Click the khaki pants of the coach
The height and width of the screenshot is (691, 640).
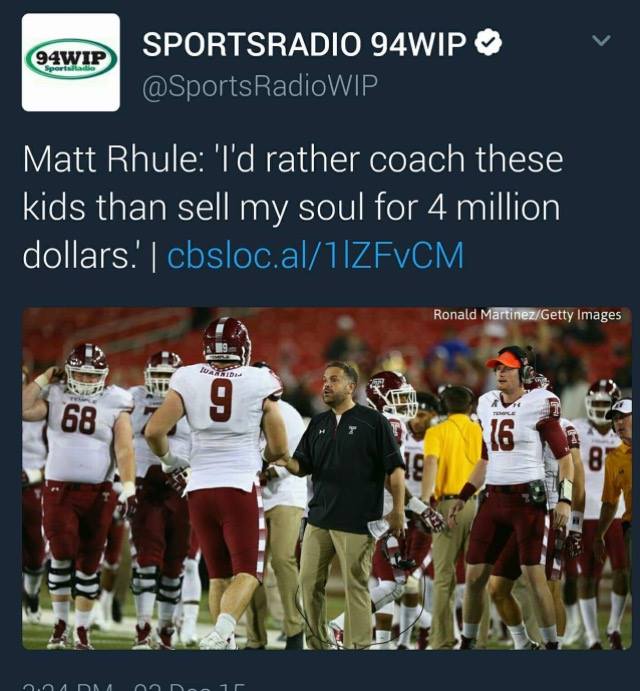337,586
